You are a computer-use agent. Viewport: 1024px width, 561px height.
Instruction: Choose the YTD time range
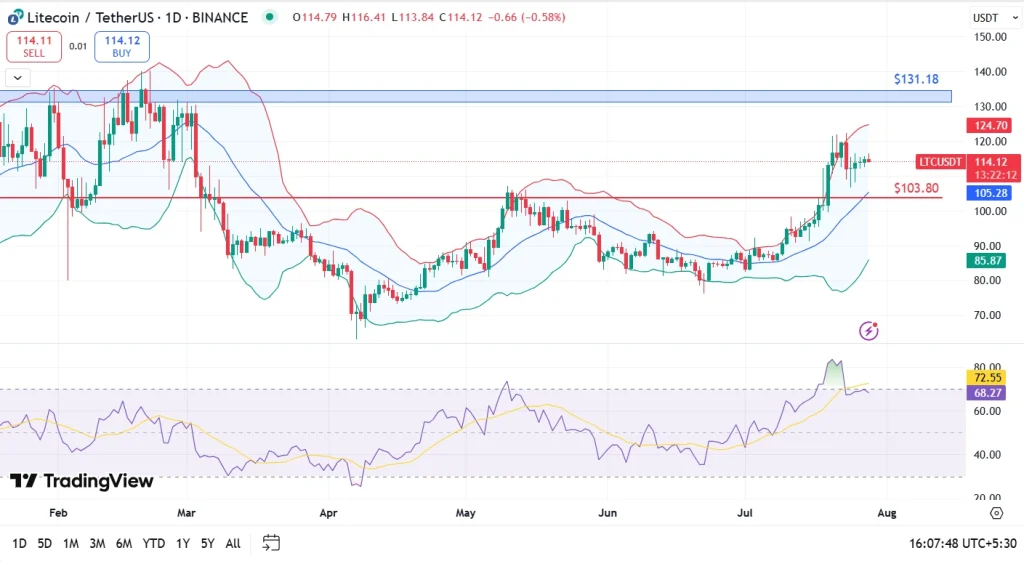[x=154, y=543]
